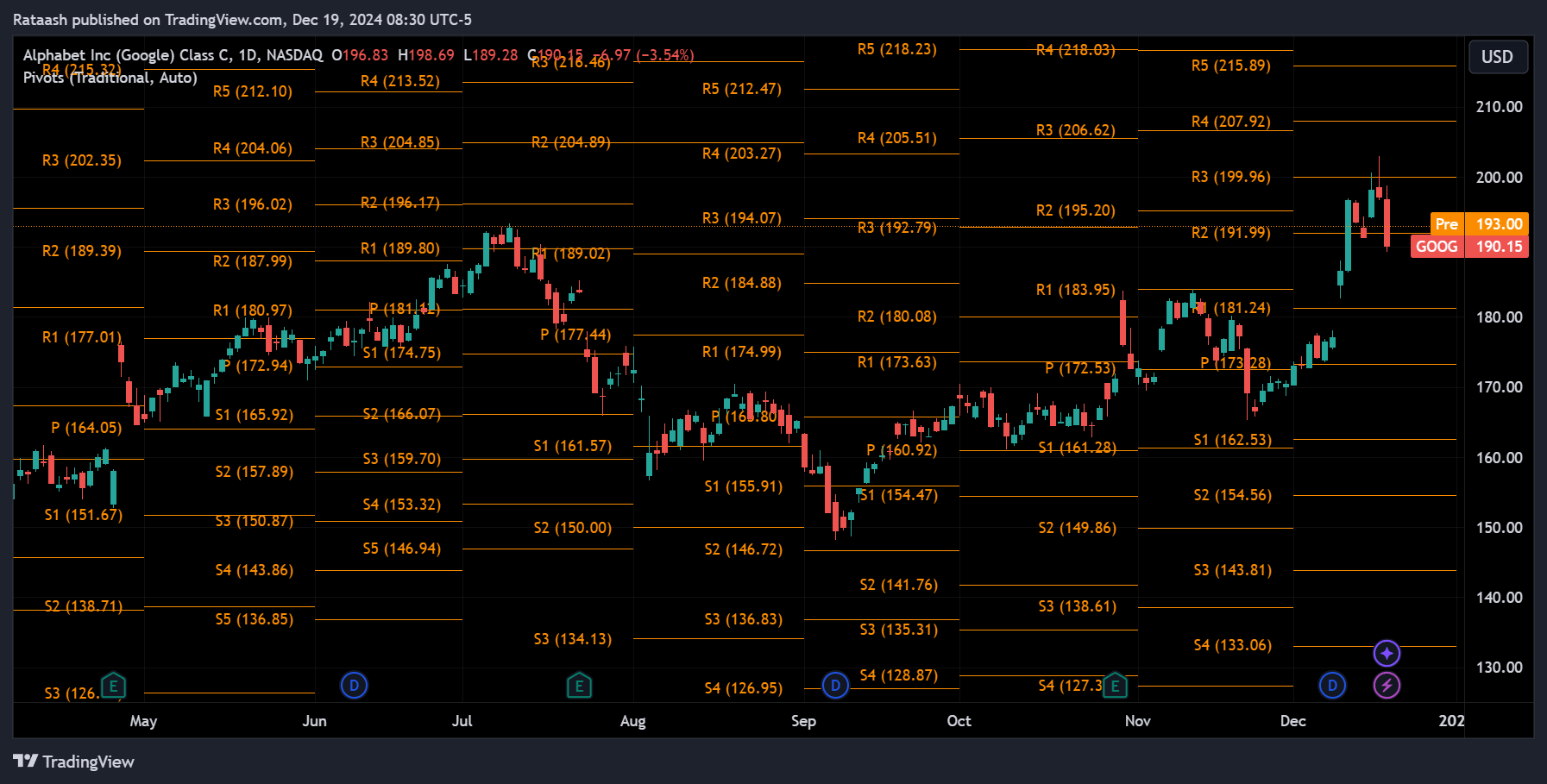Click the R5 (215.89) pivot label

[1231, 66]
